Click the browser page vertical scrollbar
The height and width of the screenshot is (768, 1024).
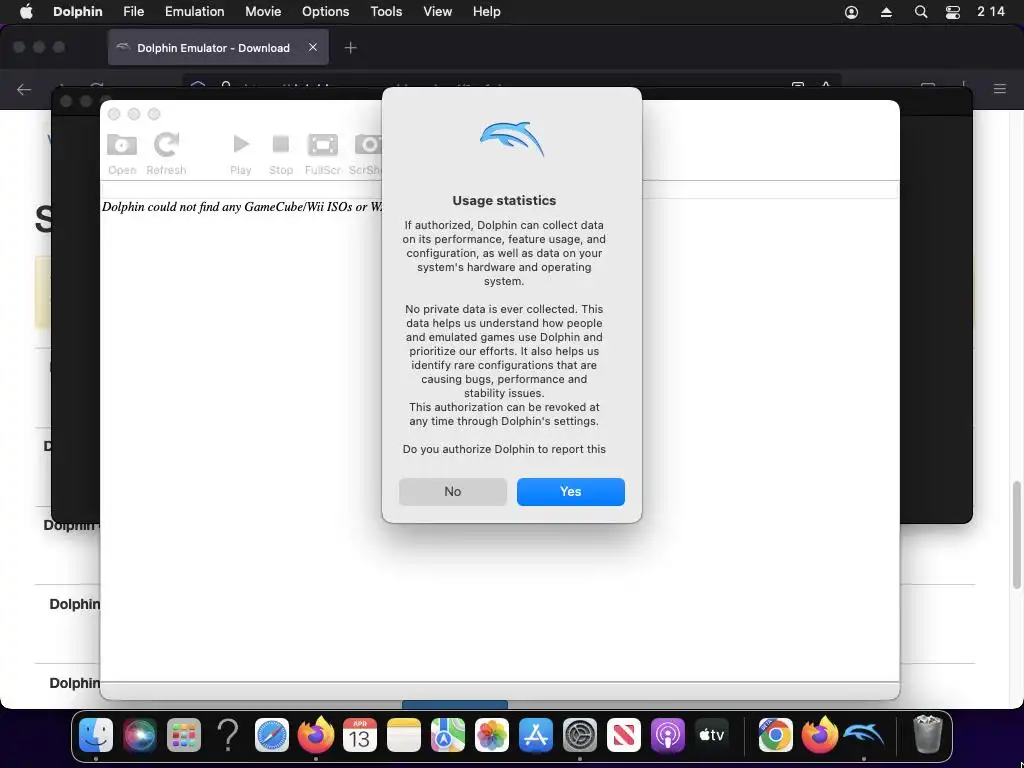point(1016,534)
